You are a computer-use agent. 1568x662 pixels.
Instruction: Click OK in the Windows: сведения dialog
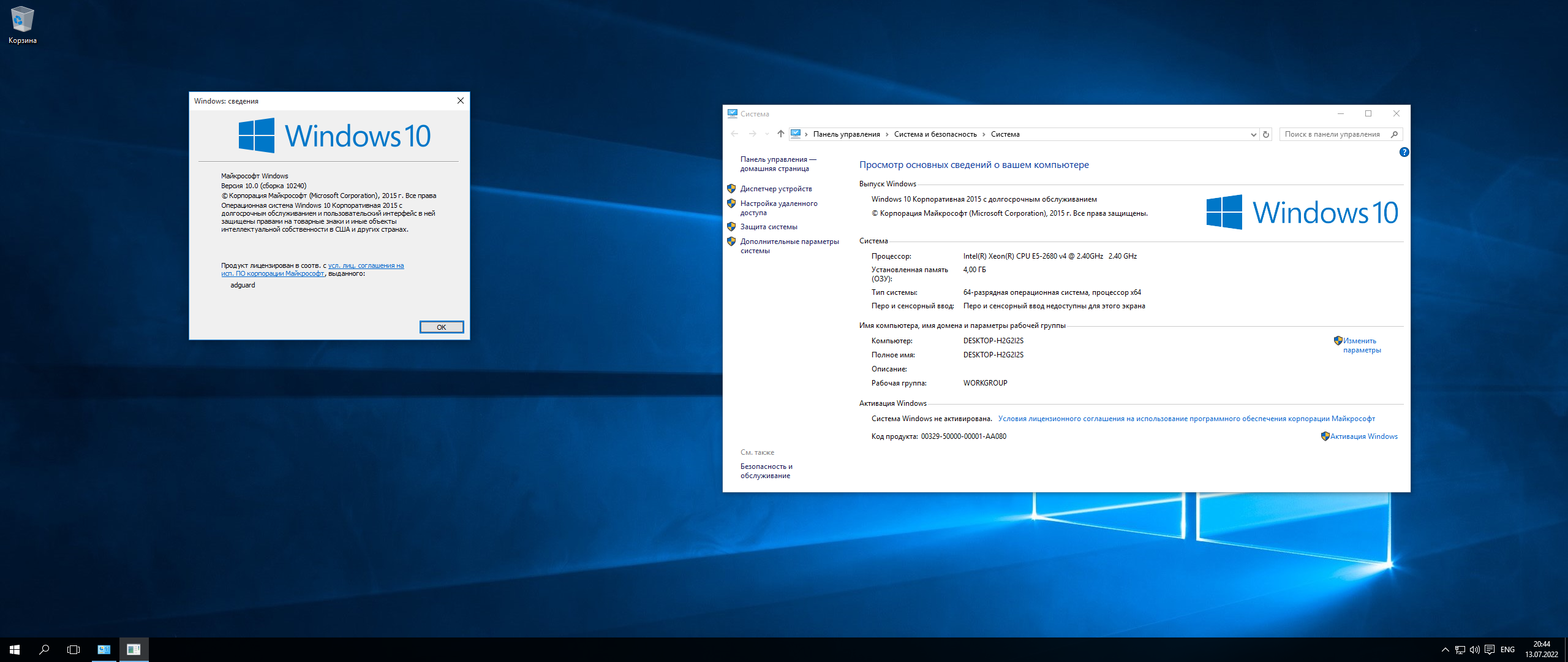point(442,327)
